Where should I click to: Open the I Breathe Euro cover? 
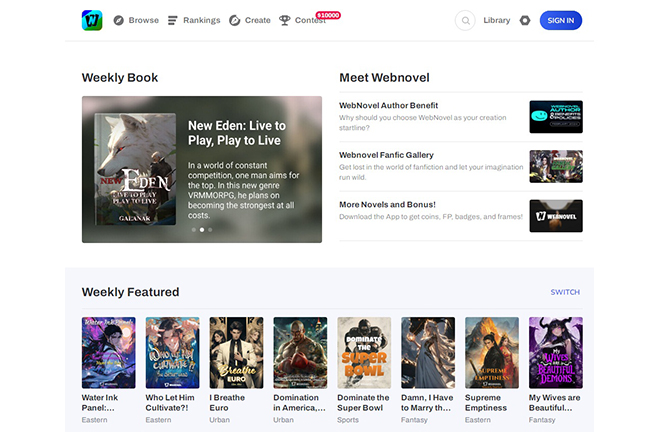pos(237,353)
